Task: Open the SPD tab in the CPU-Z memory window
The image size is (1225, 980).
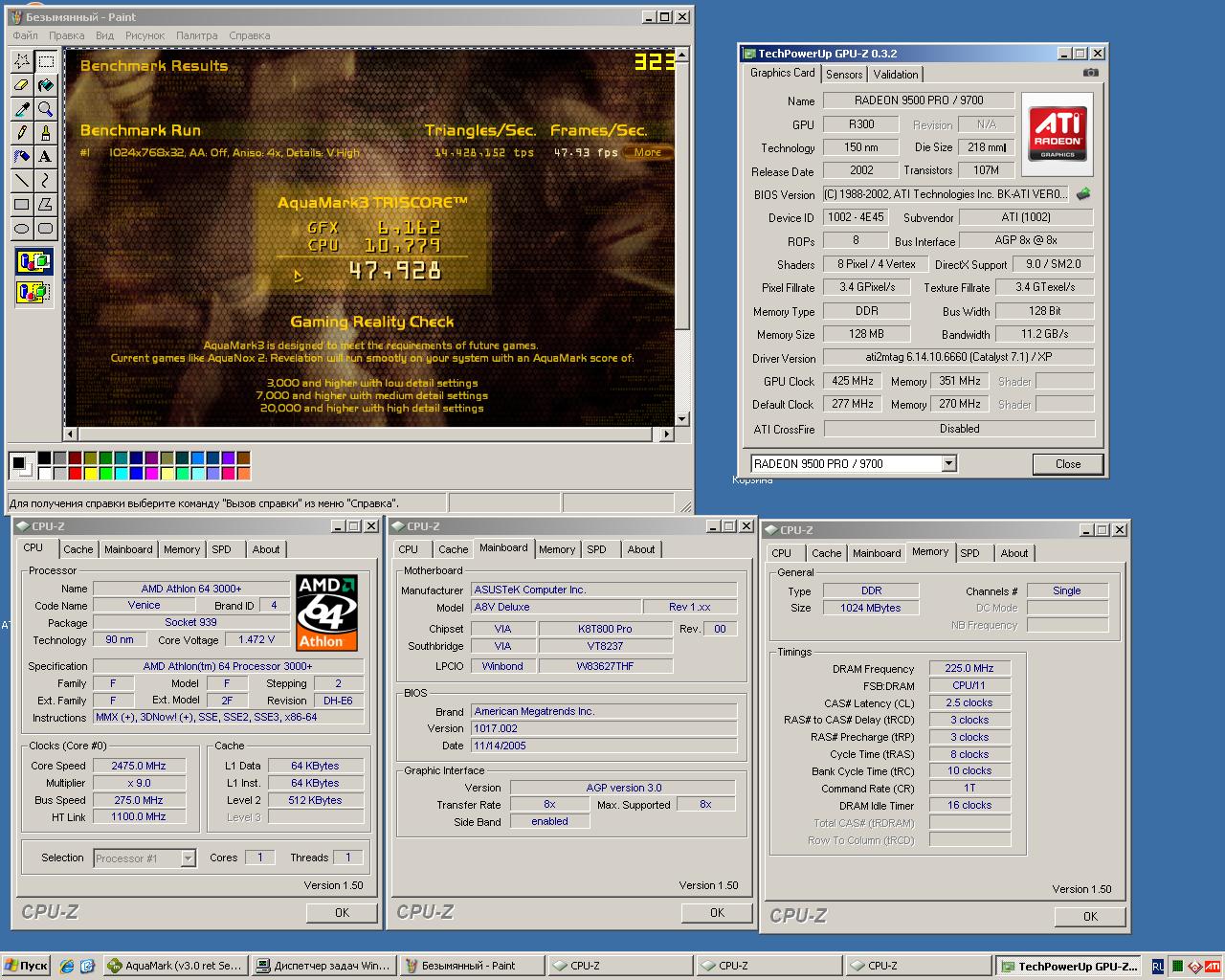Action: tap(969, 553)
